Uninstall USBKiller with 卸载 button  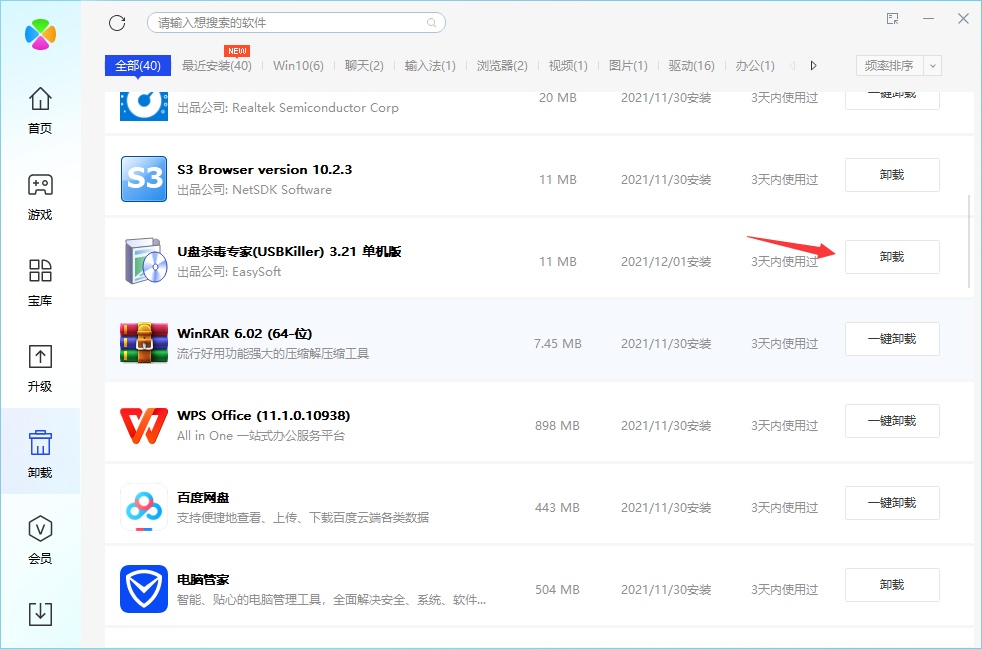click(x=892, y=257)
